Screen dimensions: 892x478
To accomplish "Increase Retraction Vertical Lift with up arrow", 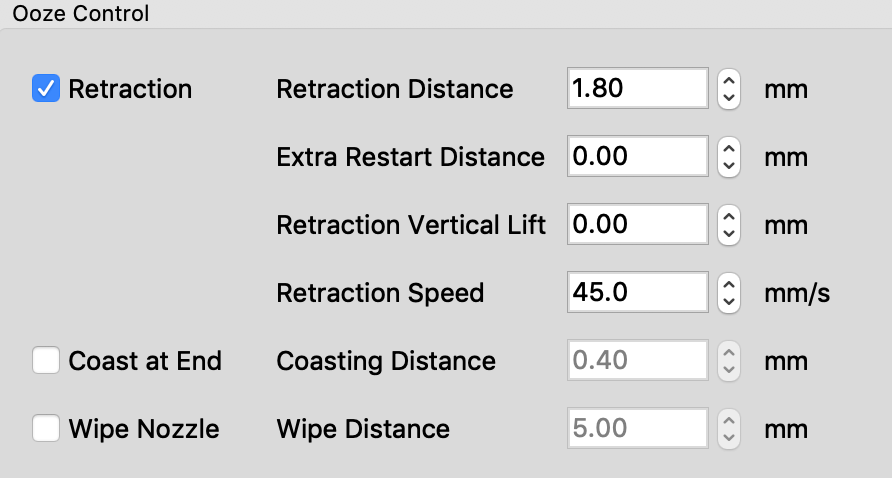I will [x=729, y=216].
